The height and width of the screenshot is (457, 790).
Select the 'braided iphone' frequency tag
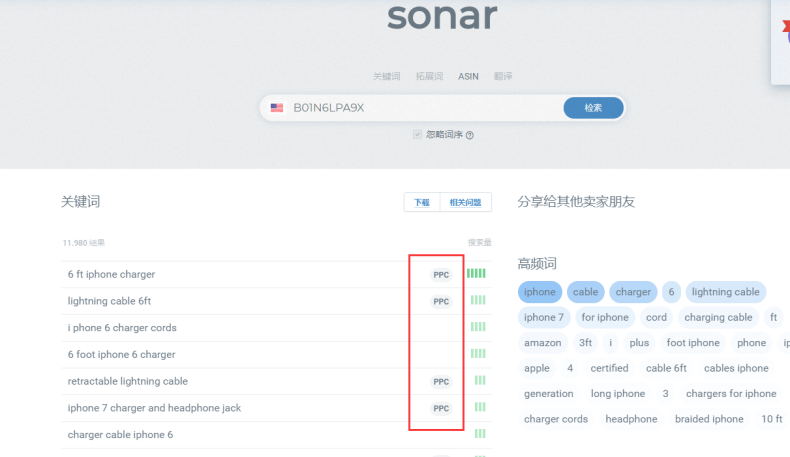pyautogui.click(x=709, y=419)
